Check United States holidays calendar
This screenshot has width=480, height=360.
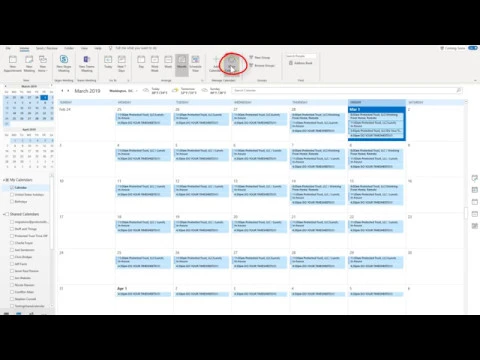click(12, 195)
